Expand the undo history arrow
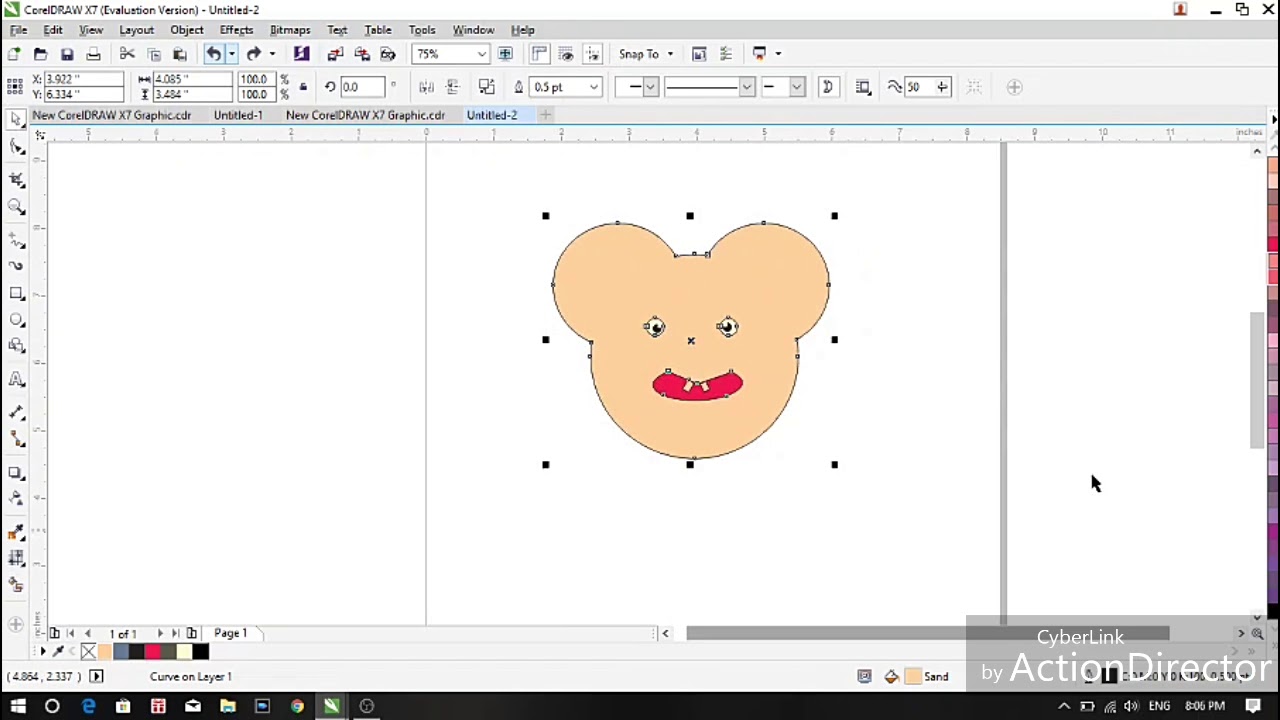This screenshot has width=1280, height=720. (x=231, y=54)
